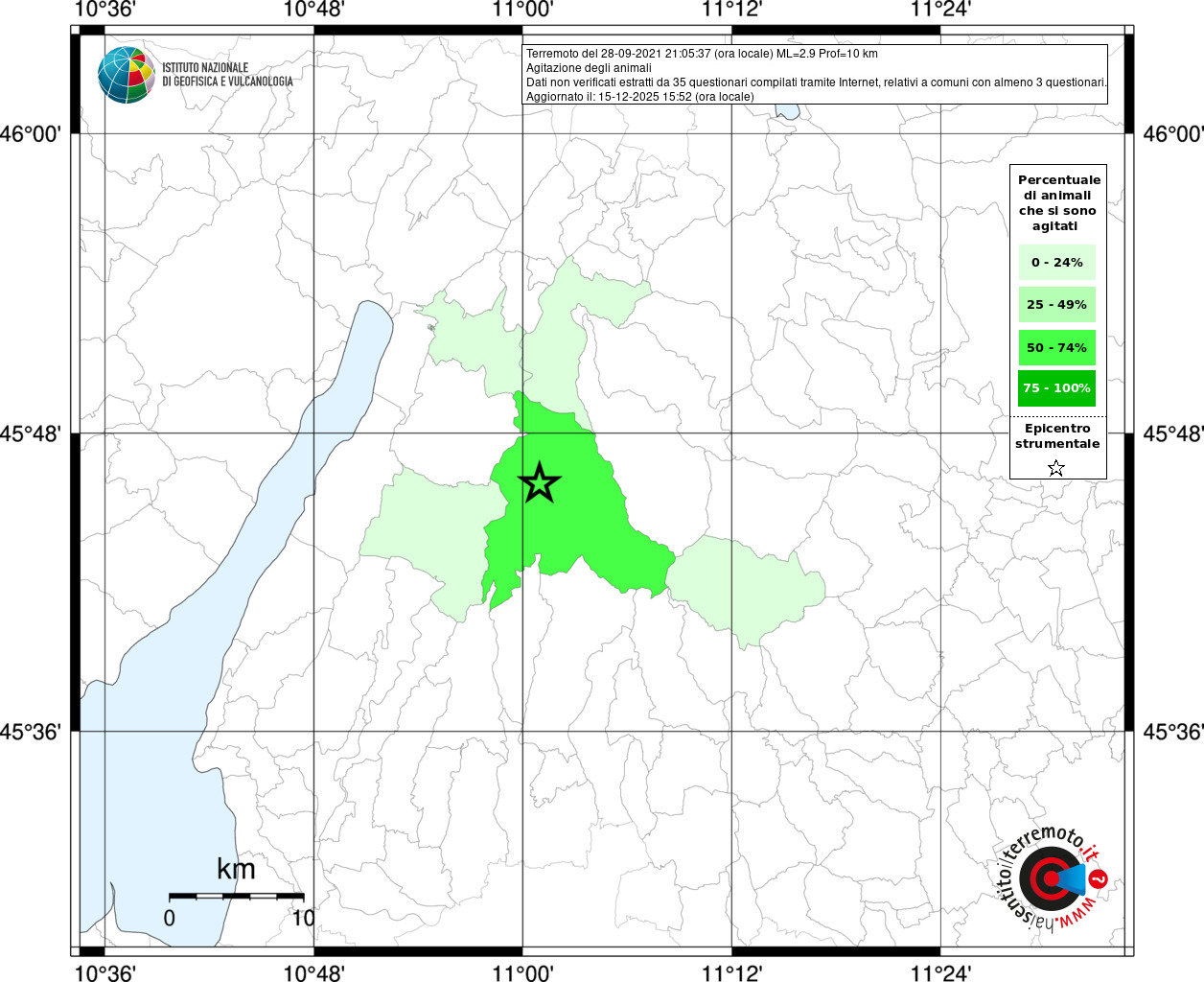Screen dimensions: 1204x982
Task: Click the epicenter star on the map
Action: (540, 482)
